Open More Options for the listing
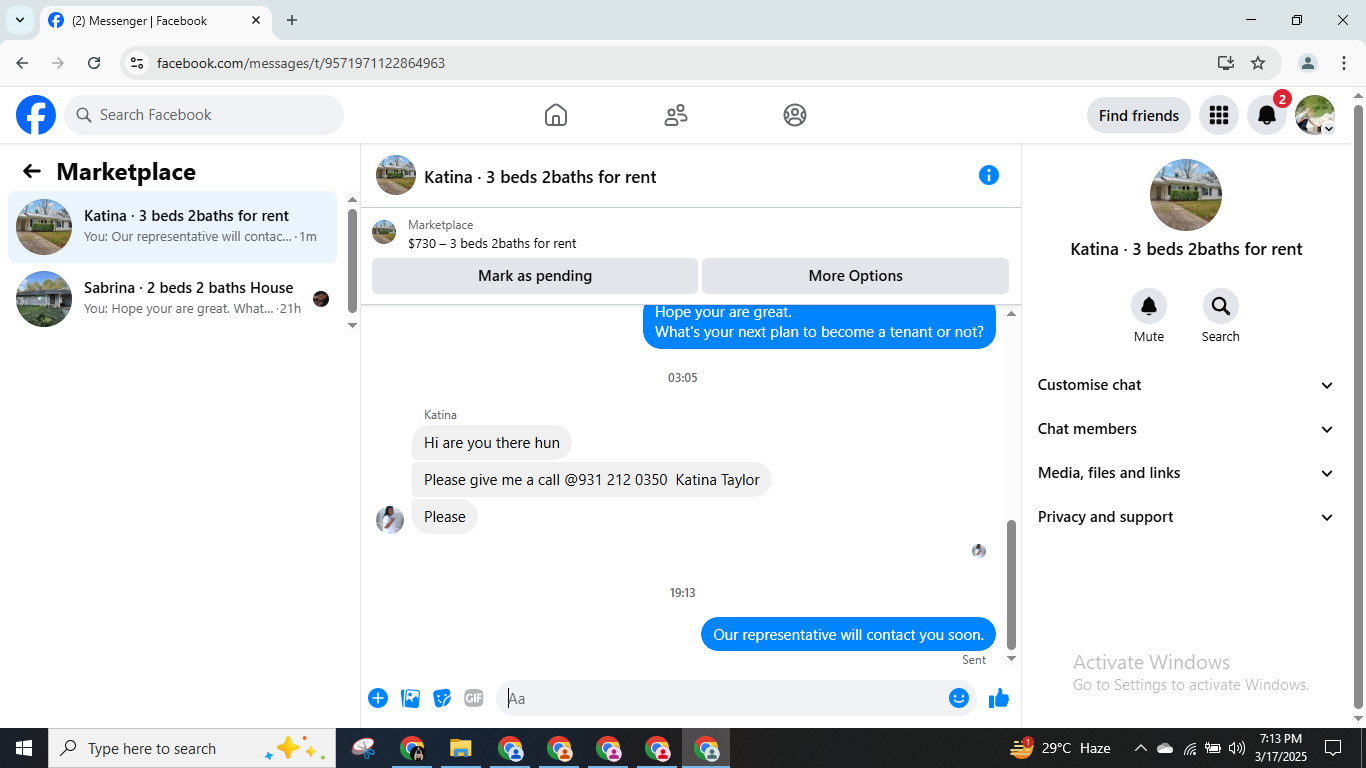Viewport: 1366px width, 768px height. (855, 276)
